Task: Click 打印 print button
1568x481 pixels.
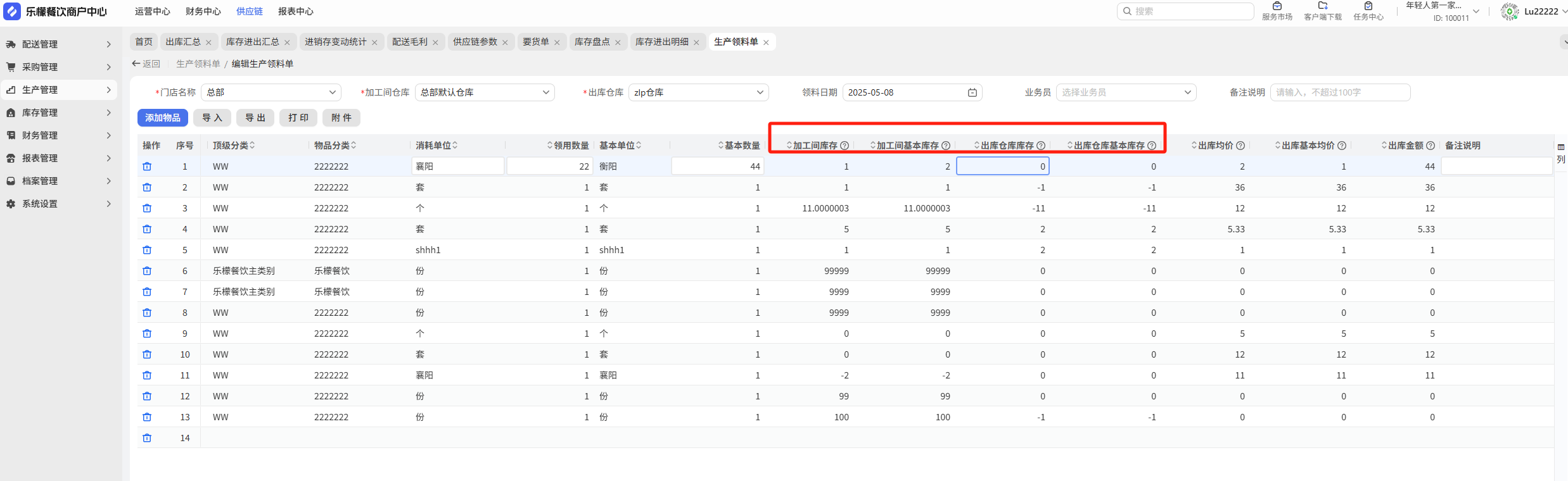Action: point(298,118)
